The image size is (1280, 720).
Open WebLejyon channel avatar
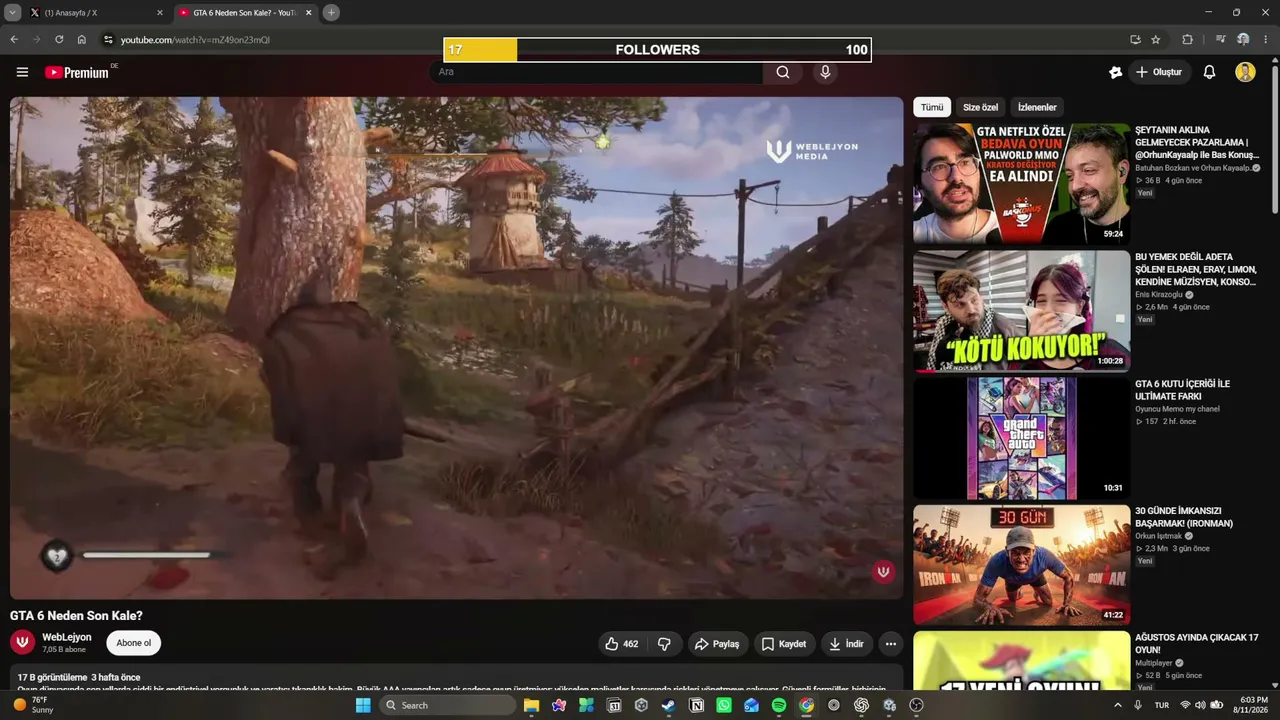(x=22, y=642)
